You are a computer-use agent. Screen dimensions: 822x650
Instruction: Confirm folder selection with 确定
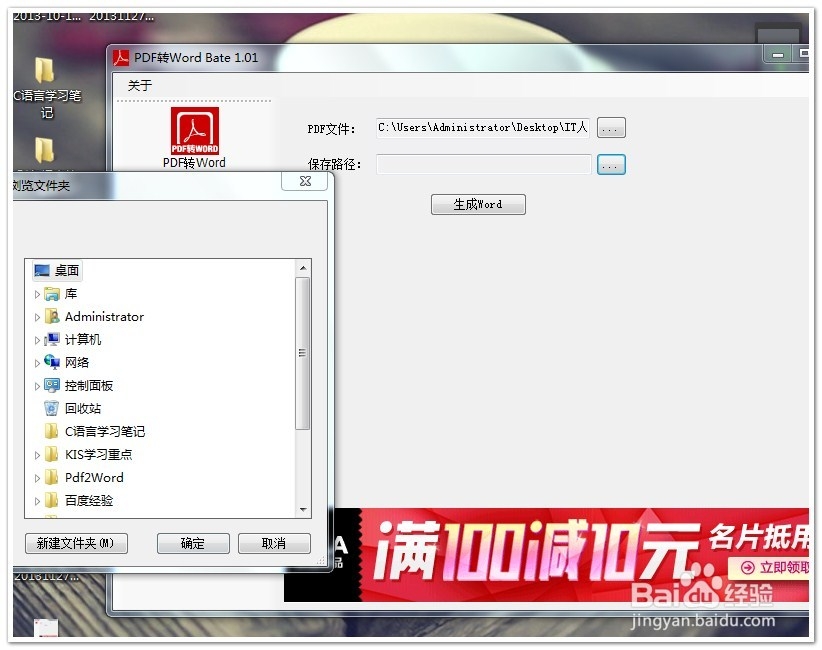(x=193, y=543)
